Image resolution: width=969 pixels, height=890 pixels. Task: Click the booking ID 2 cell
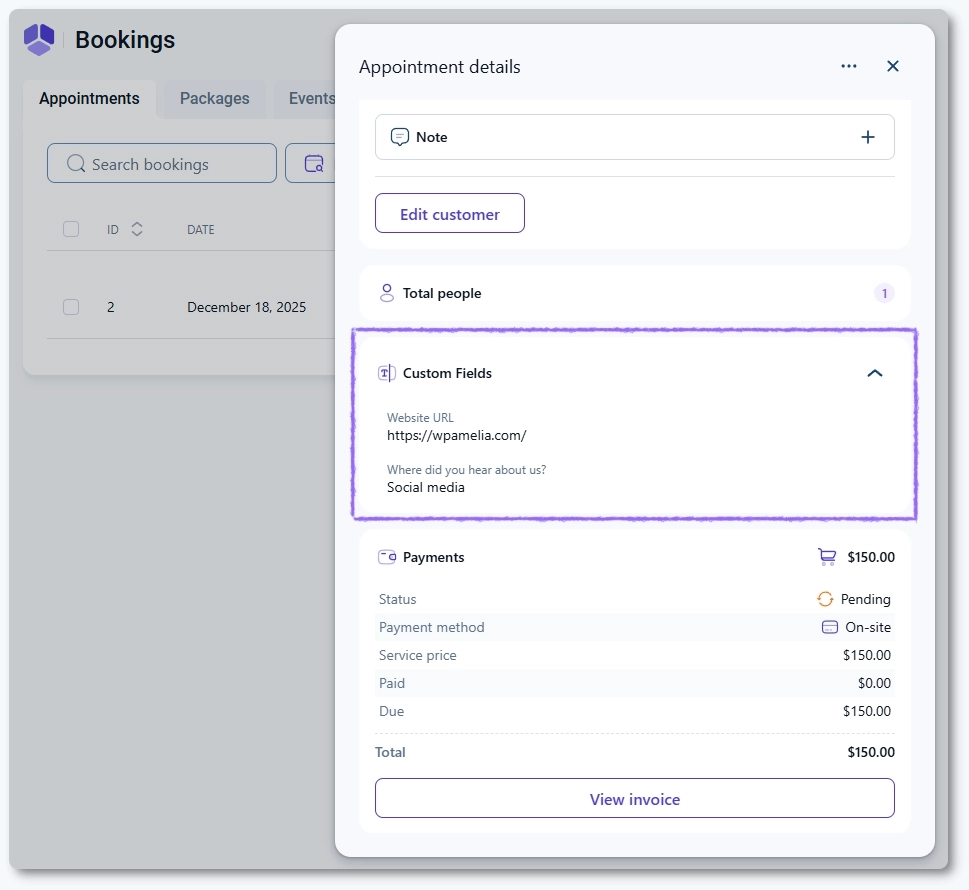[111, 307]
